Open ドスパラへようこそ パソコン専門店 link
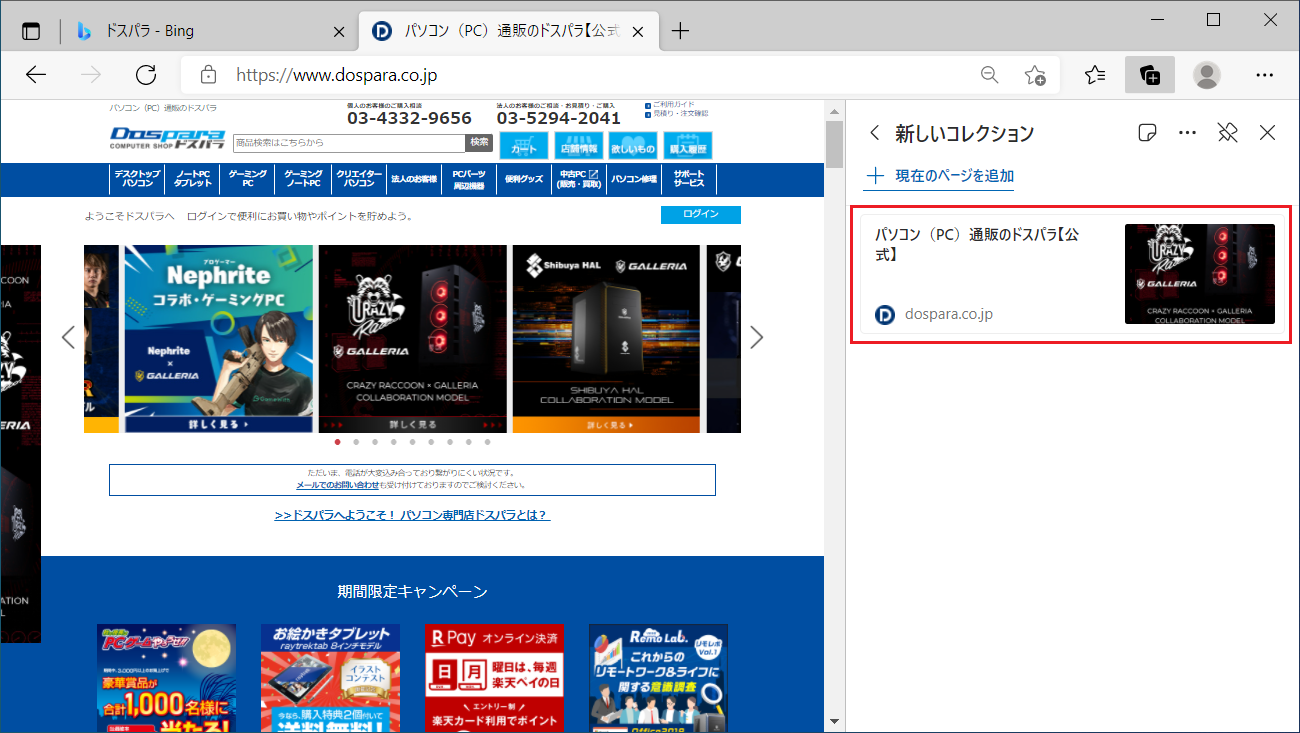Screen dimensions: 1300x733 [x=412, y=515]
